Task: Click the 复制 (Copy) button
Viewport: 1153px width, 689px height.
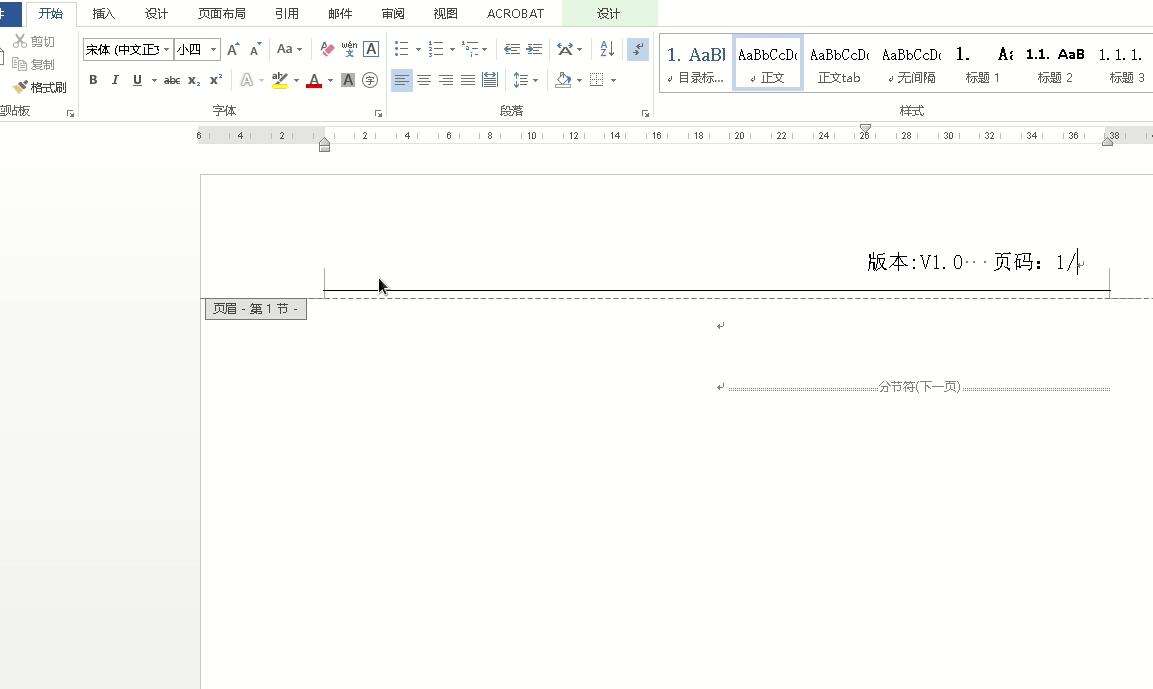Action: [x=34, y=64]
